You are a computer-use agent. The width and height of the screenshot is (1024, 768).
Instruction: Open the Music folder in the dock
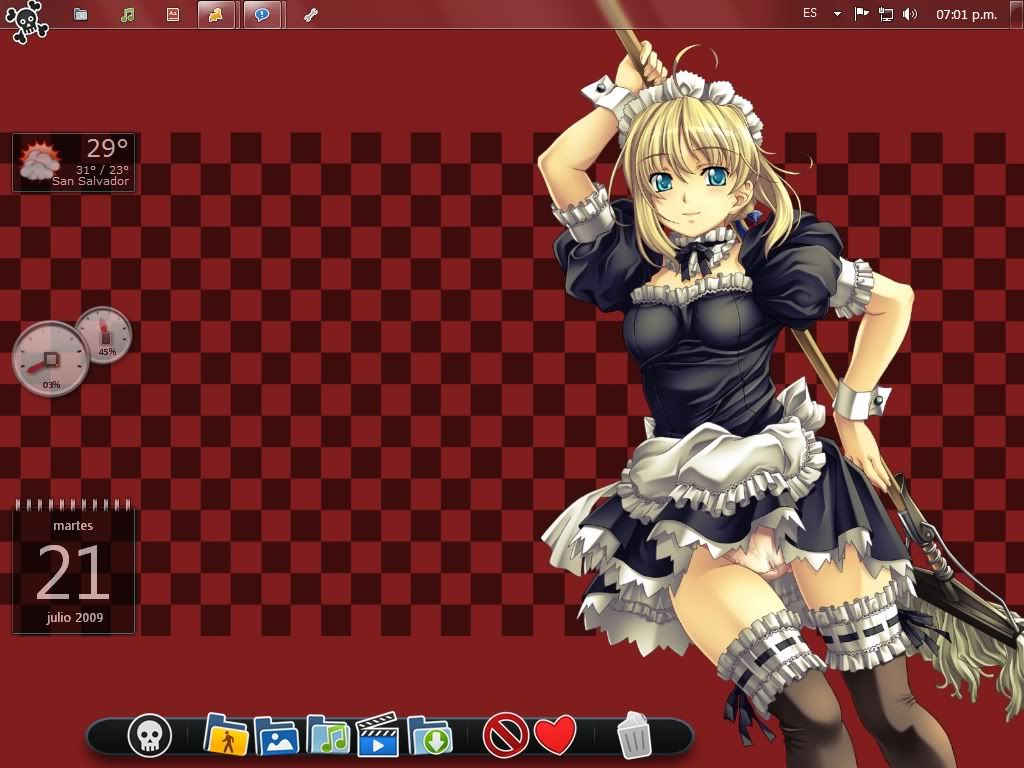(328, 735)
